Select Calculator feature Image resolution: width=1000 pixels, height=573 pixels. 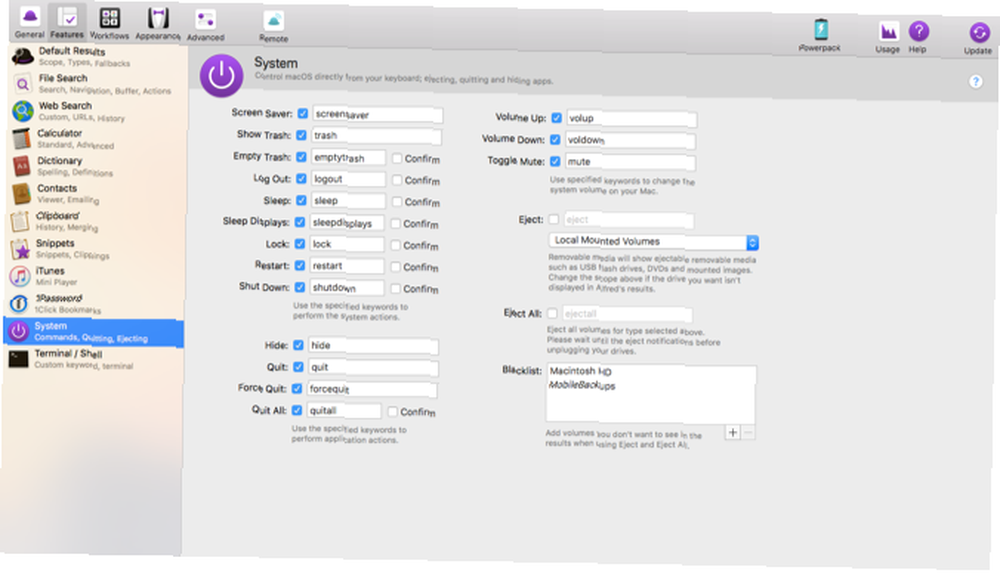coord(96,139)
